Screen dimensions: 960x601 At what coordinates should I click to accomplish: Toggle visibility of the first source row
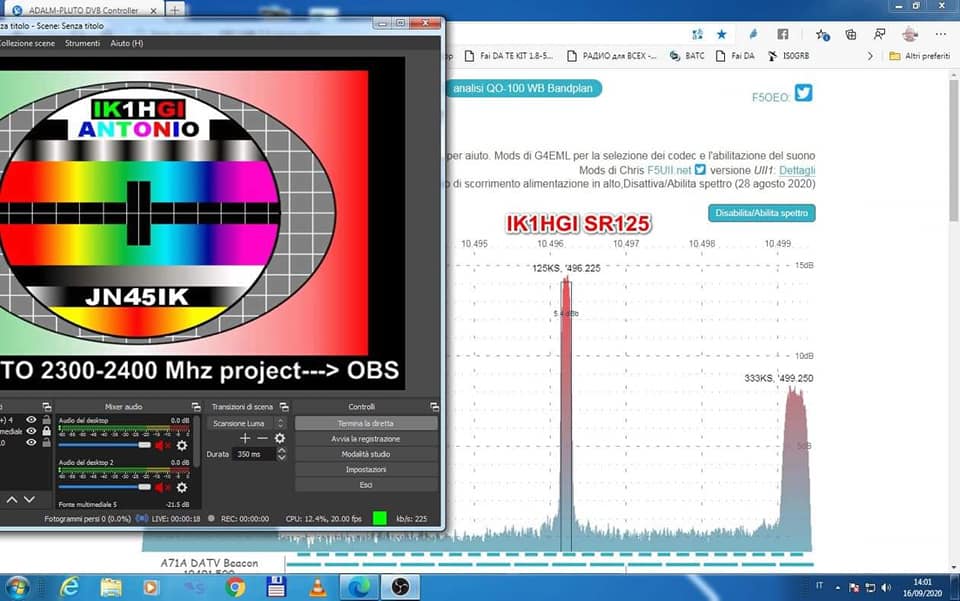(x=31, y=420)
